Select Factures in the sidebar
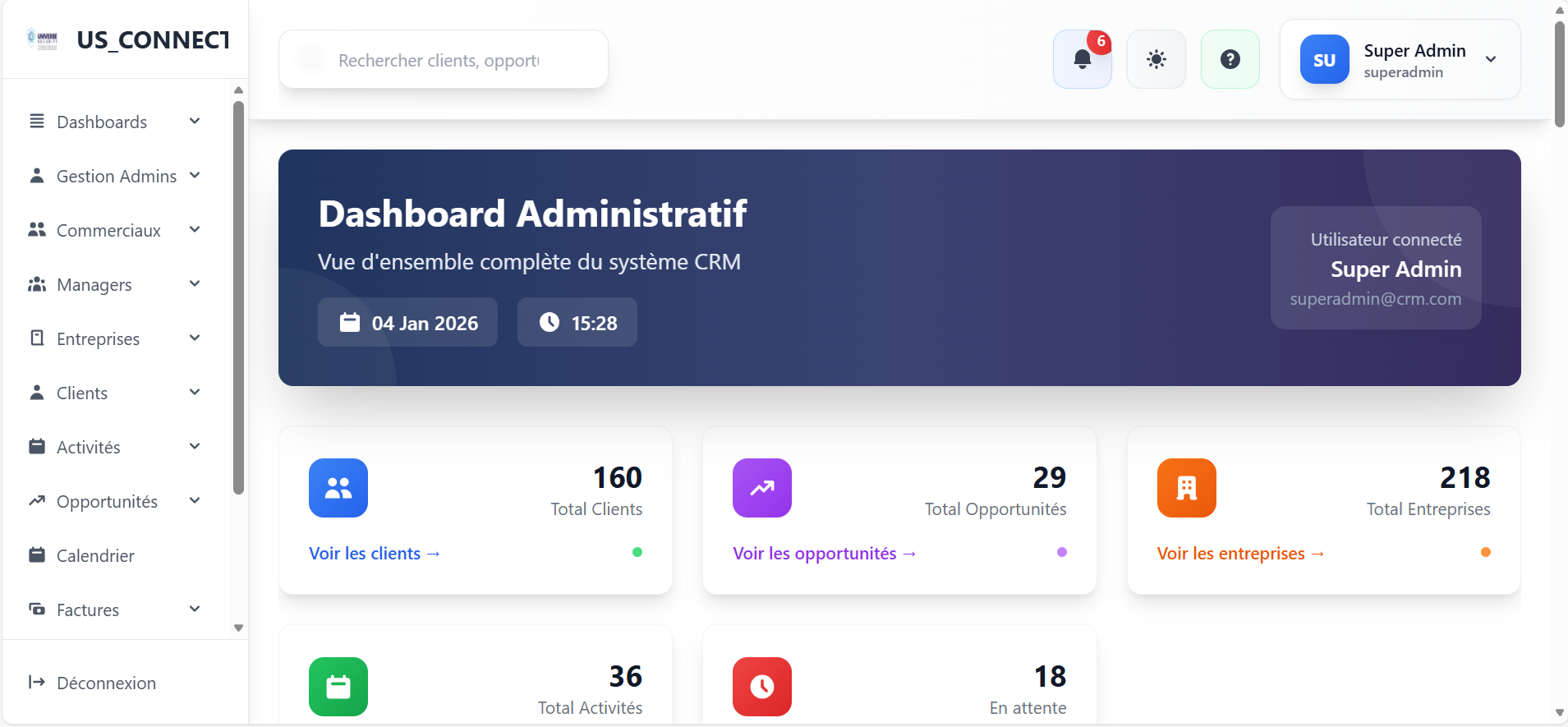This screenshot has width=1568, height=727. pos(88,610)
